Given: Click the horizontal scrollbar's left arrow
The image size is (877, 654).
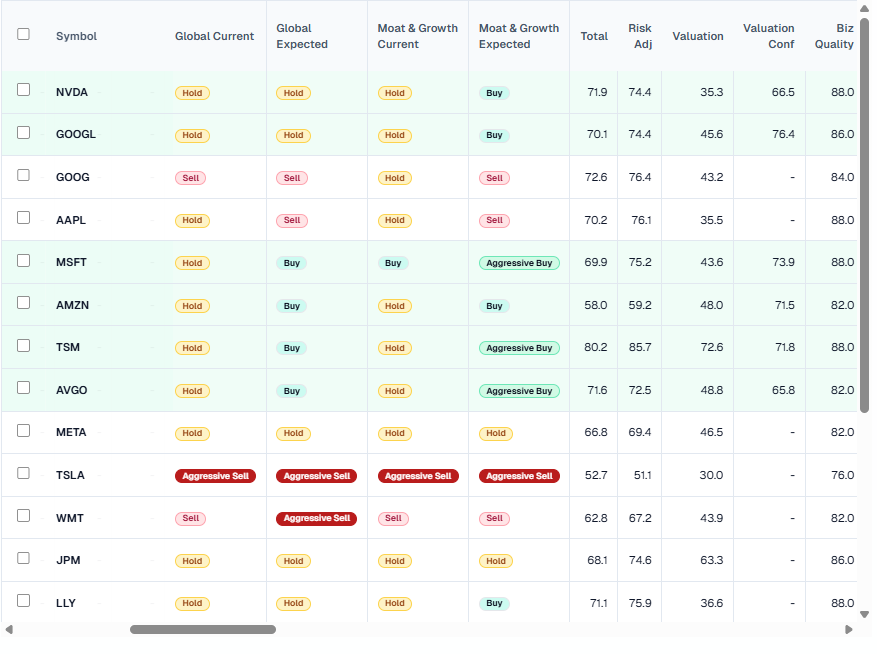Looking at the screenshot, I should pos(9,630).
